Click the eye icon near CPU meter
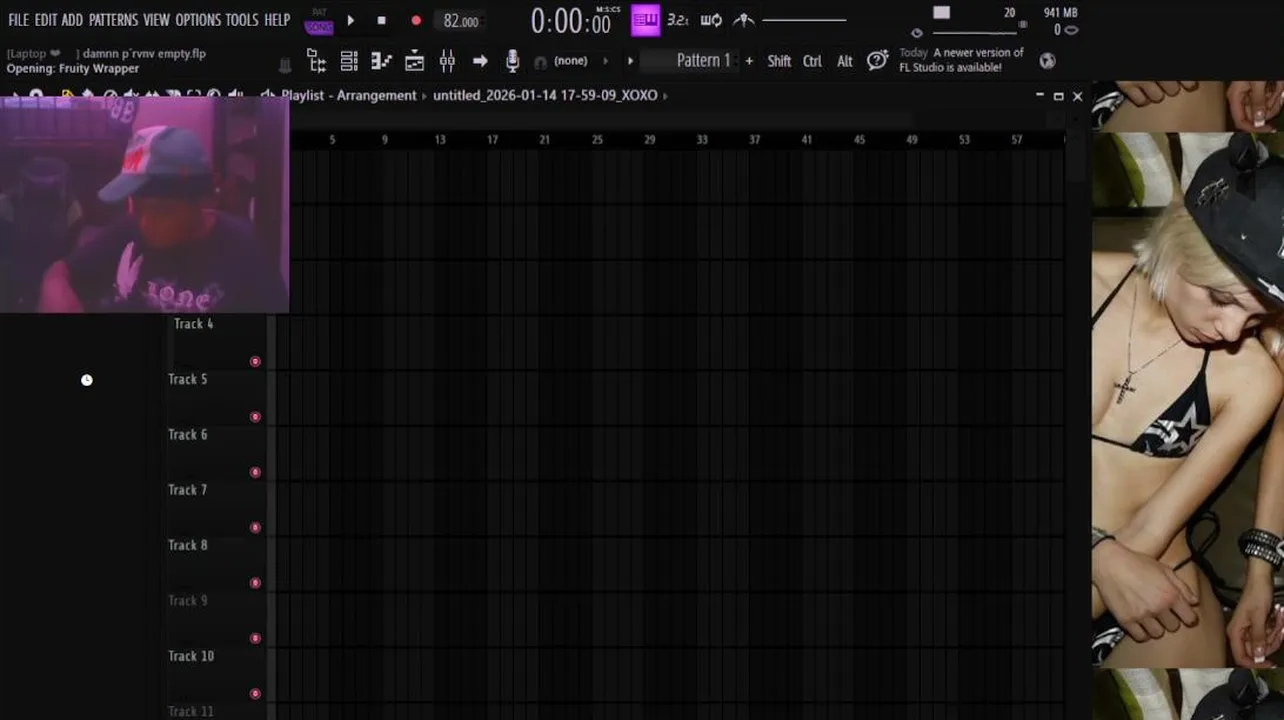The height and width of the screenshot is (720, 1284). (x=917, y=32)
